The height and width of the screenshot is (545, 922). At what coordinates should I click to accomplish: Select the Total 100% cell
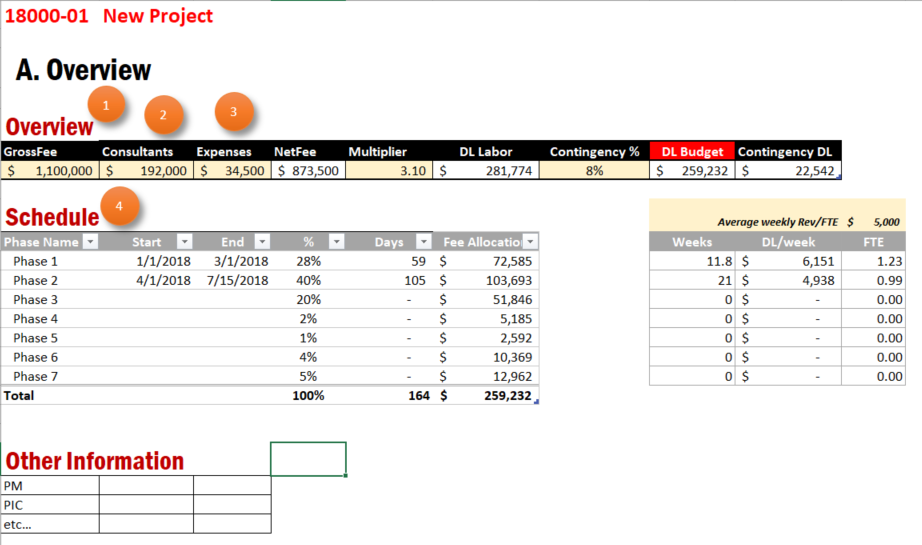[308, 396]
